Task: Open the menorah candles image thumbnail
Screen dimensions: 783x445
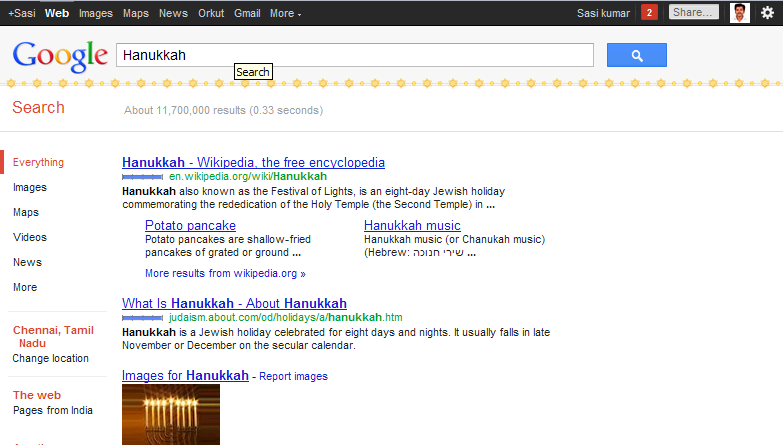Action: [x=171, y=415]
